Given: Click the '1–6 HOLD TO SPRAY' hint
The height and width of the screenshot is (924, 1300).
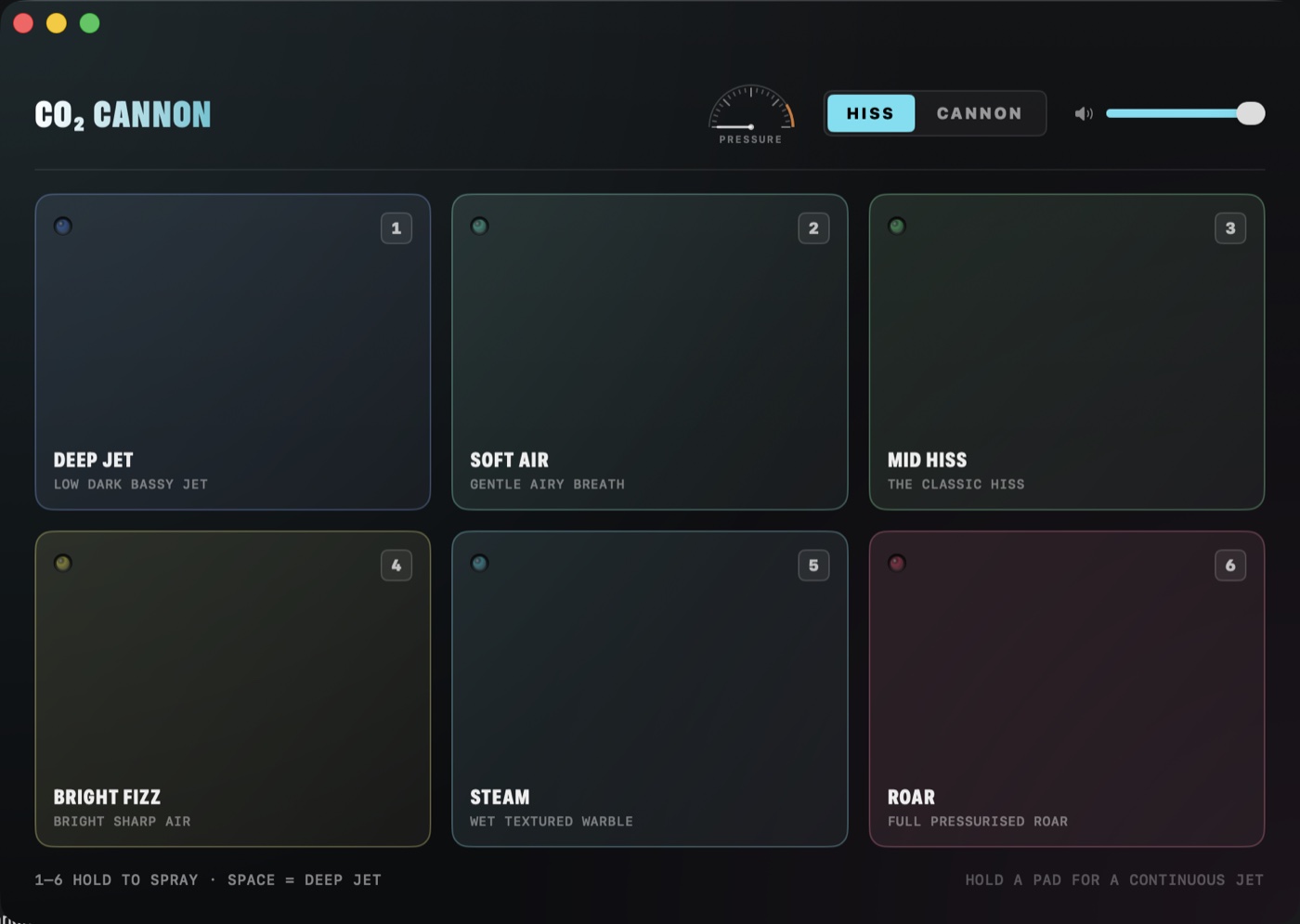Looking at the screenshot, I should 116,879.
